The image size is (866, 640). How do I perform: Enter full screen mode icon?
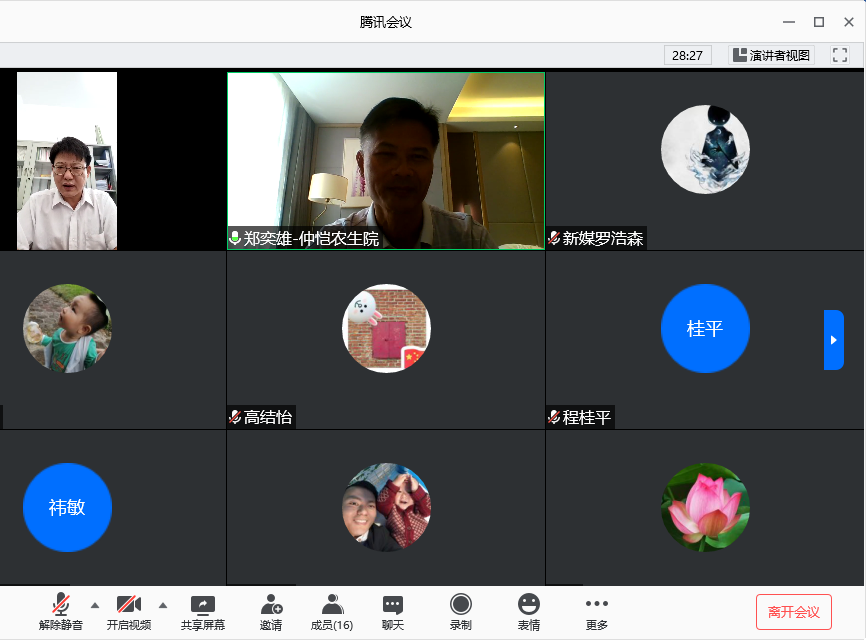840,55
